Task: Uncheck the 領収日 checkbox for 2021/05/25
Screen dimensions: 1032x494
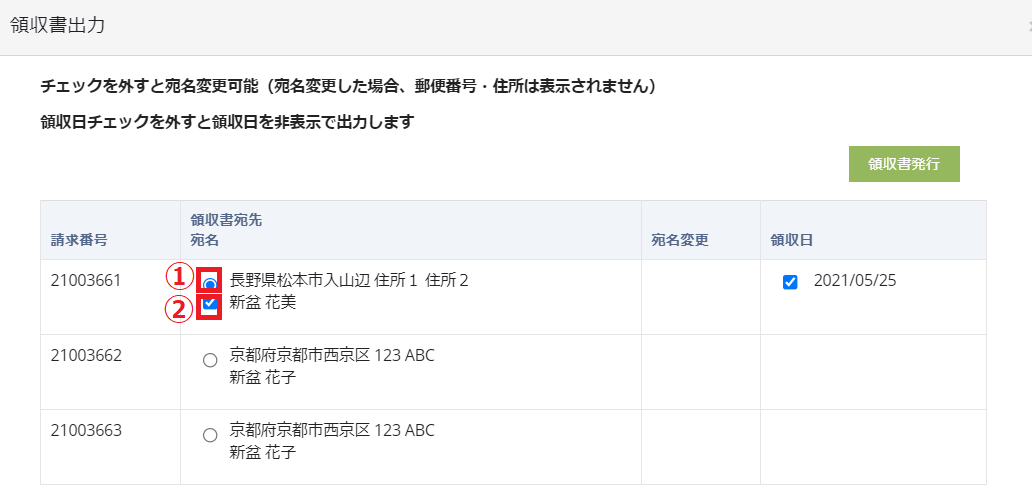Action: click(790, 283)
